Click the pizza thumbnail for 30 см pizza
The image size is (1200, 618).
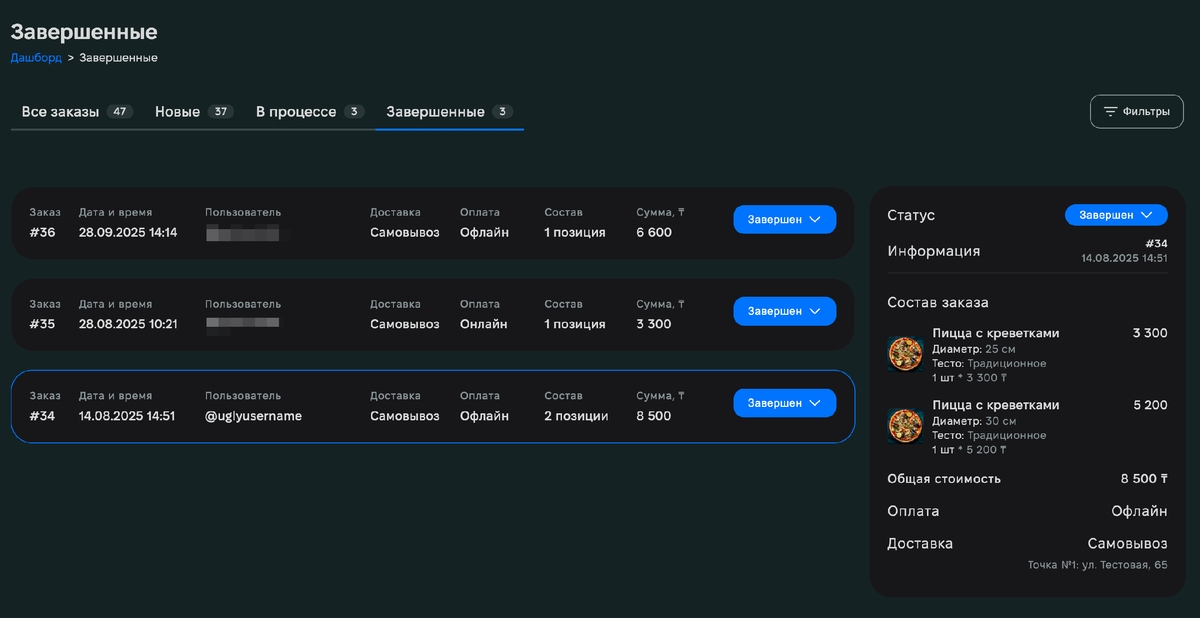[x=904, y=425]
